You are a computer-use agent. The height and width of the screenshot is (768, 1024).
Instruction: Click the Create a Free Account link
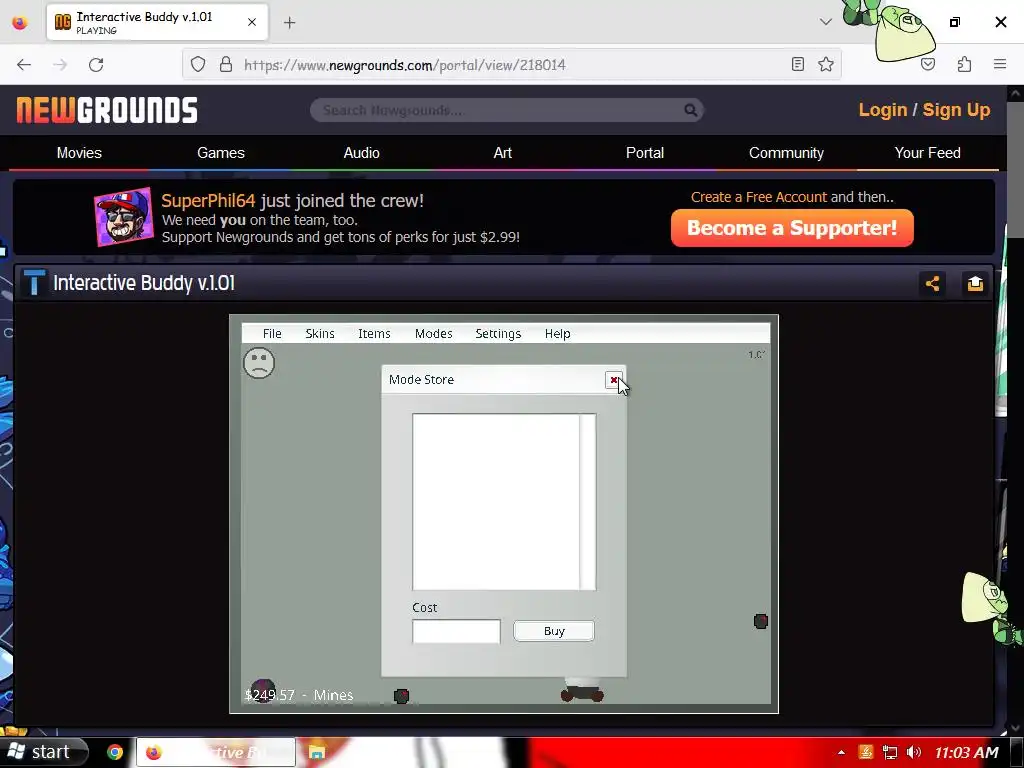759,197
